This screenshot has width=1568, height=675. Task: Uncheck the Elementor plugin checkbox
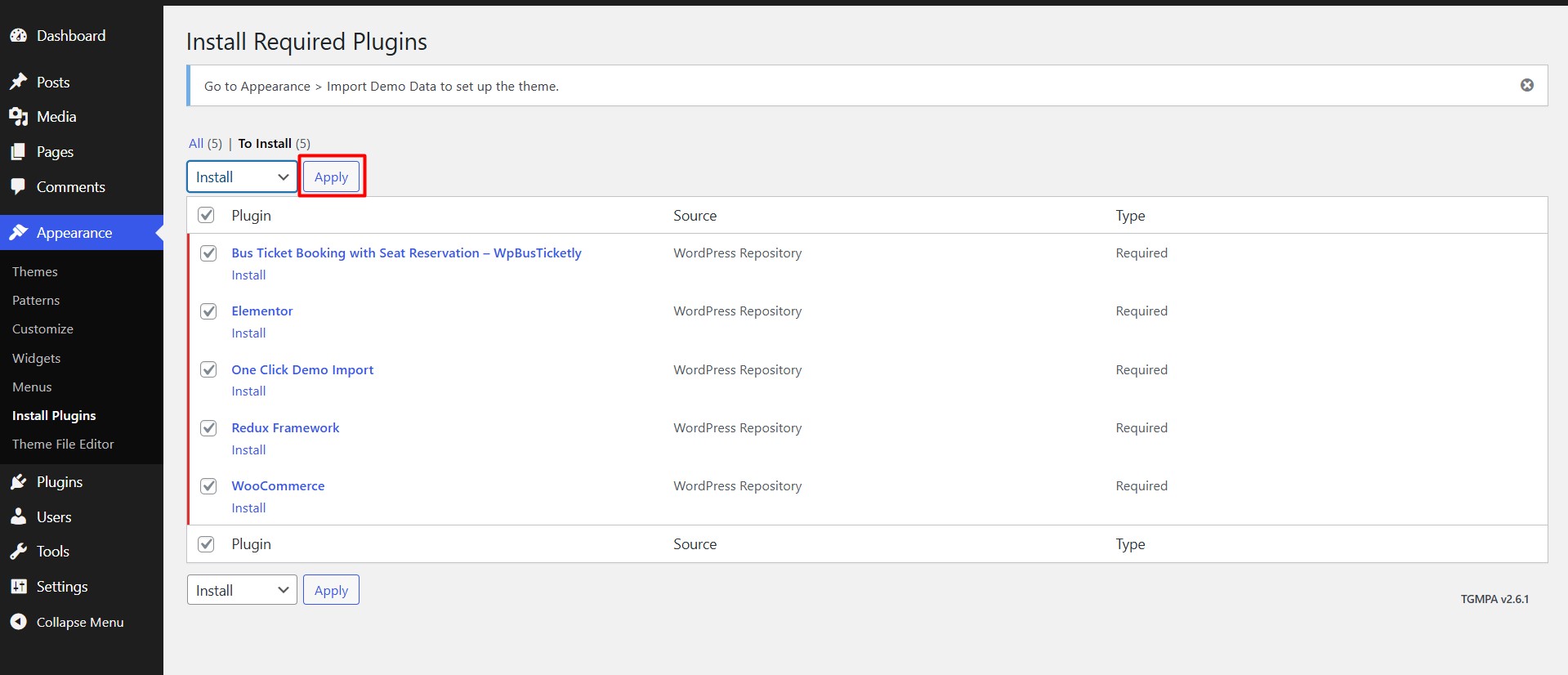(x=208, y=311)
